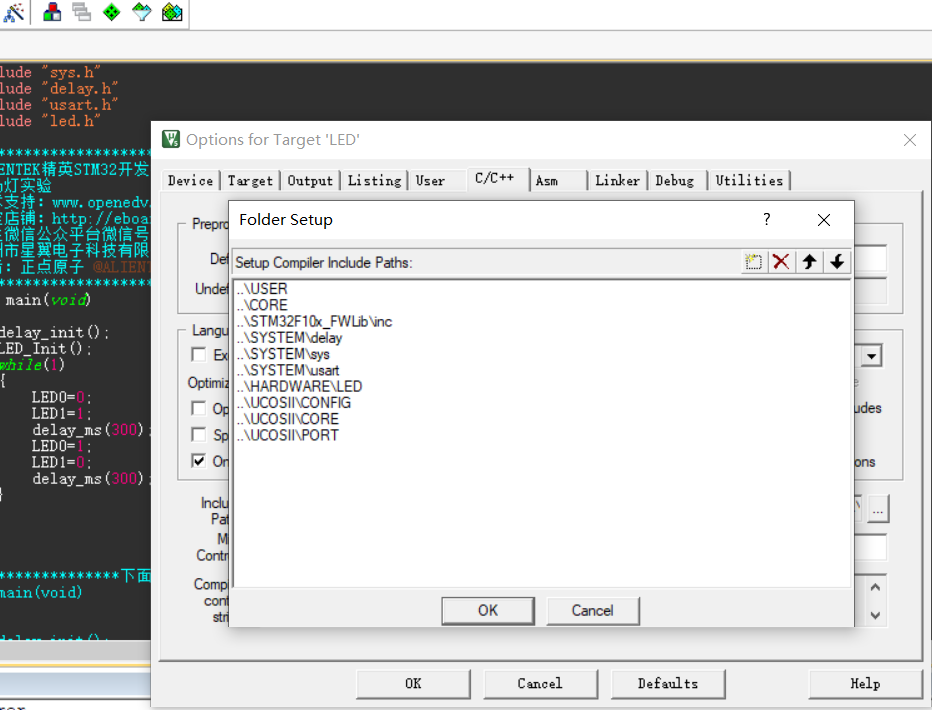The width and height of the screenshot is (932, 710).
Task: Click the Keil icon in Options title bar
Action: coord(171,139)
